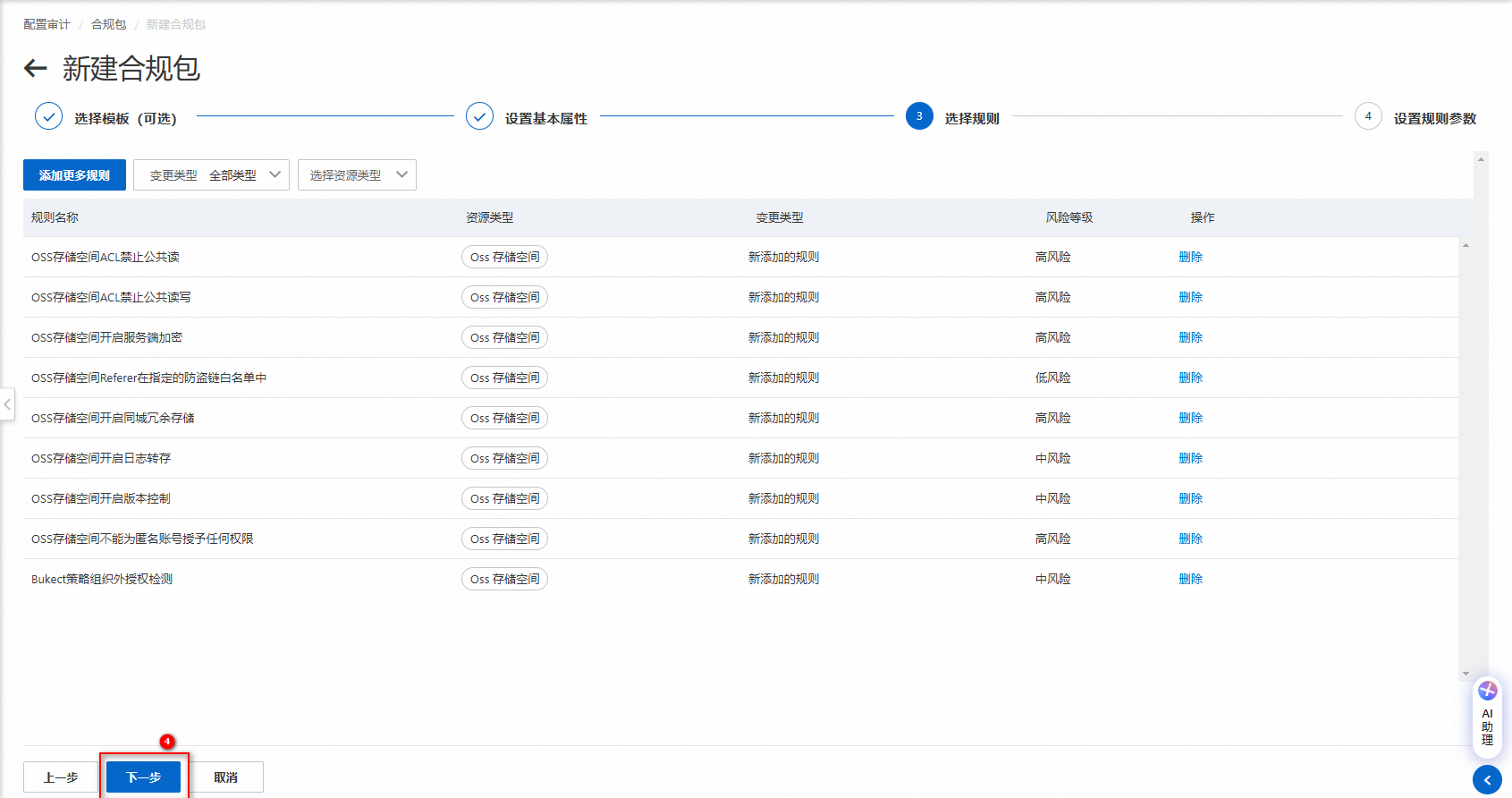
Task: Delete rule OSS存储空间开启版本控制
Action: tap(1191, 498)
